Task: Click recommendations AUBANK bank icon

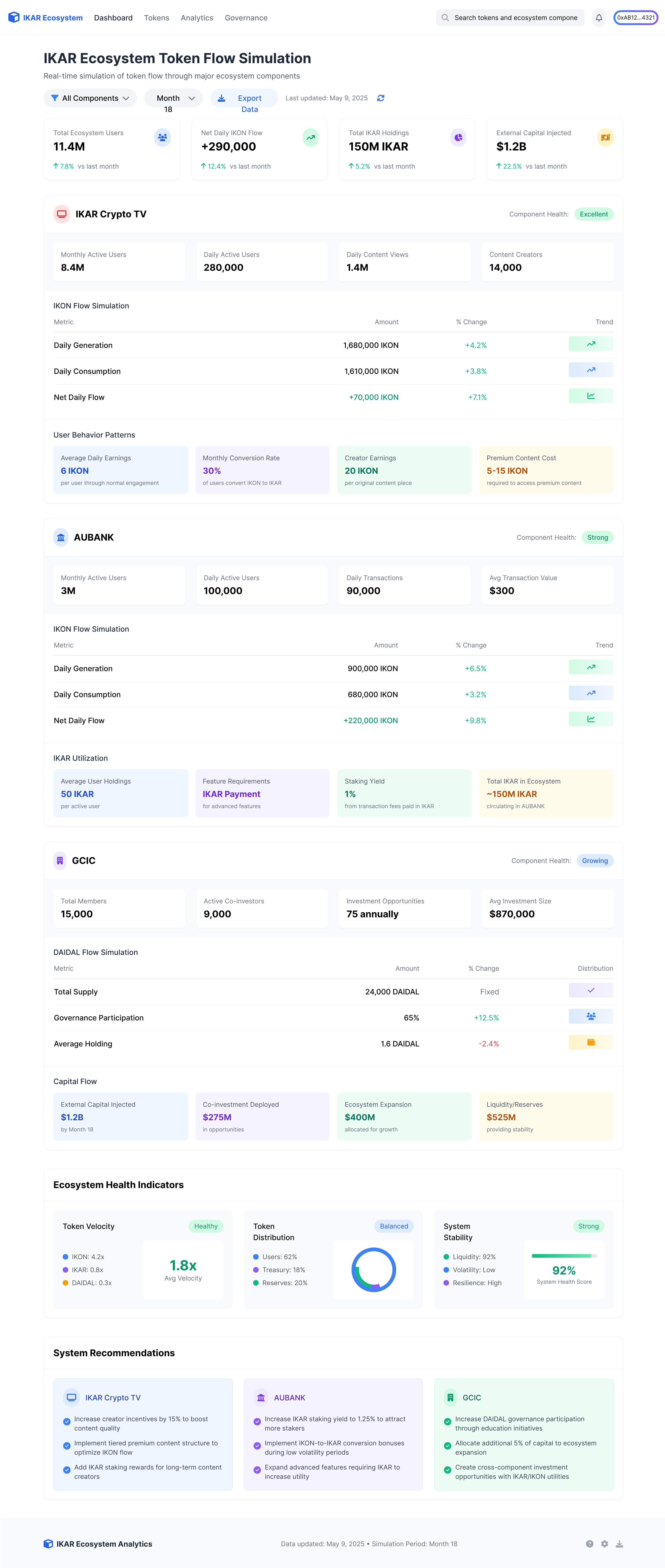Action: coord(261,1398)
